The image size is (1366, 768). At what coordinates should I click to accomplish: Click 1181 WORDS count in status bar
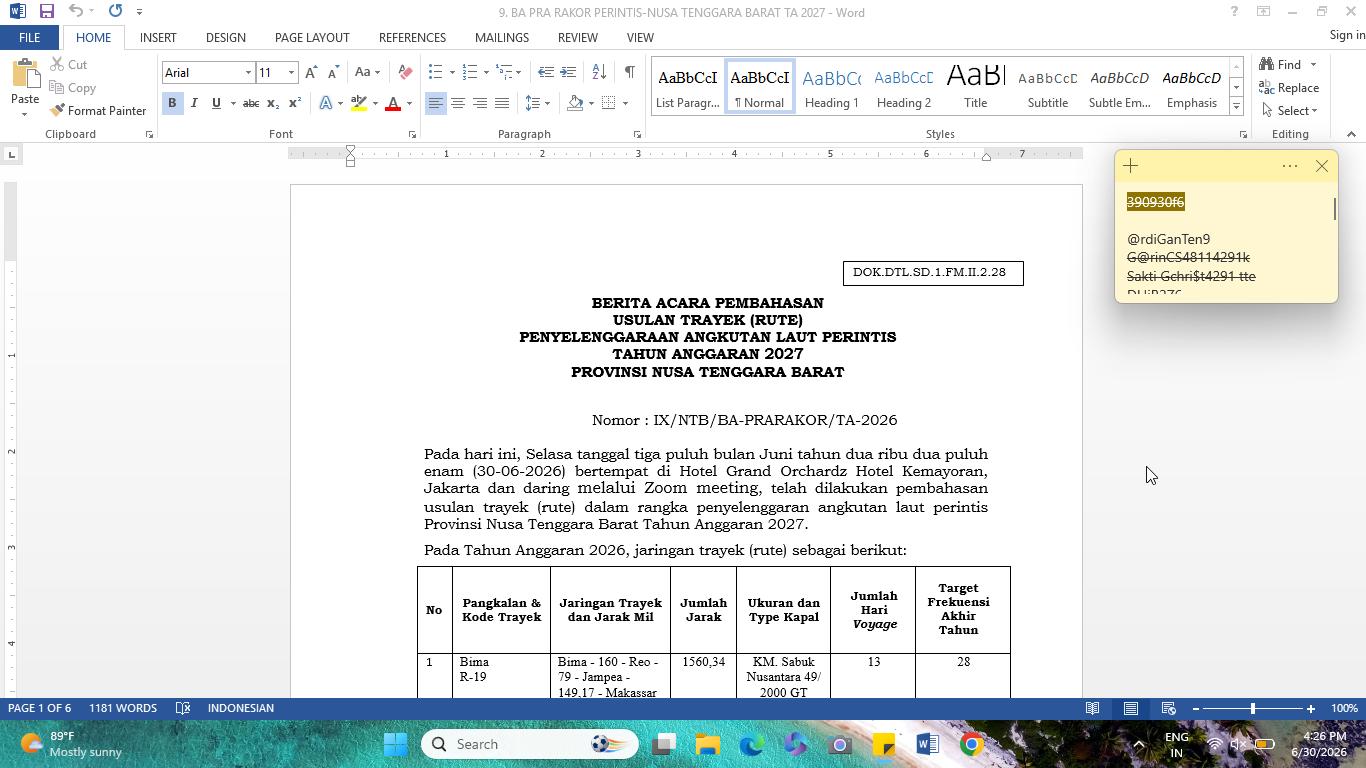(123, 708)
